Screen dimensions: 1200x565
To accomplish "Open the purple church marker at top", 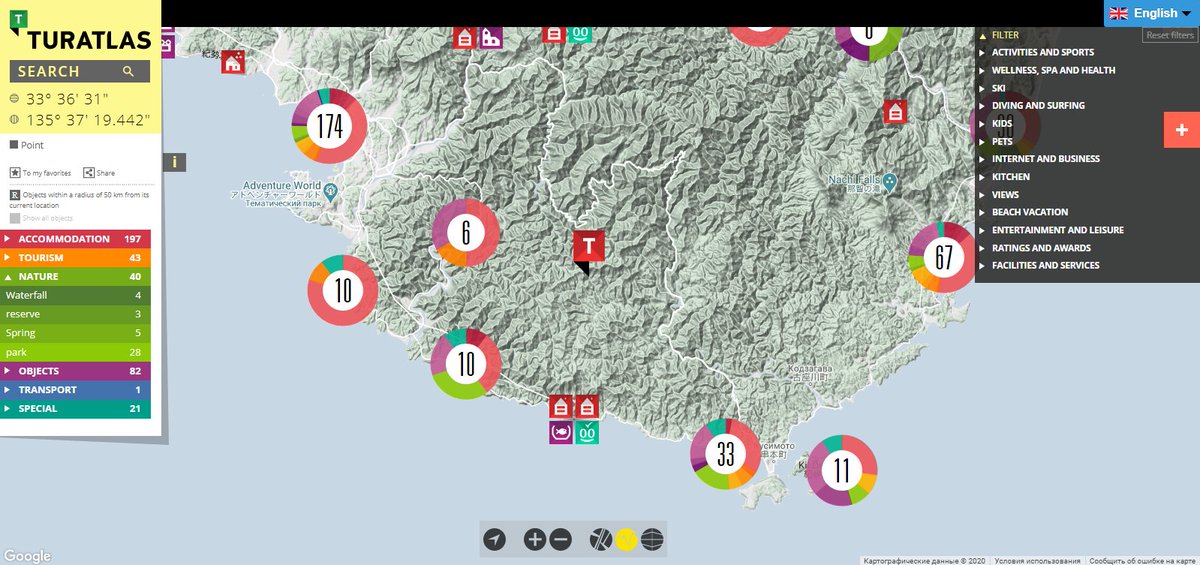I will tap(490, 37).
